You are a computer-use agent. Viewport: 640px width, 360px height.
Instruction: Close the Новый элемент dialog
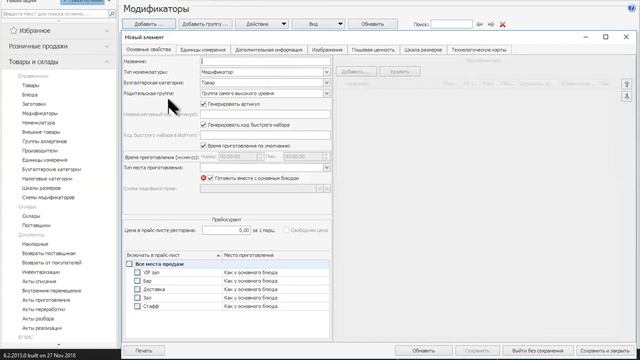(626, 37)
